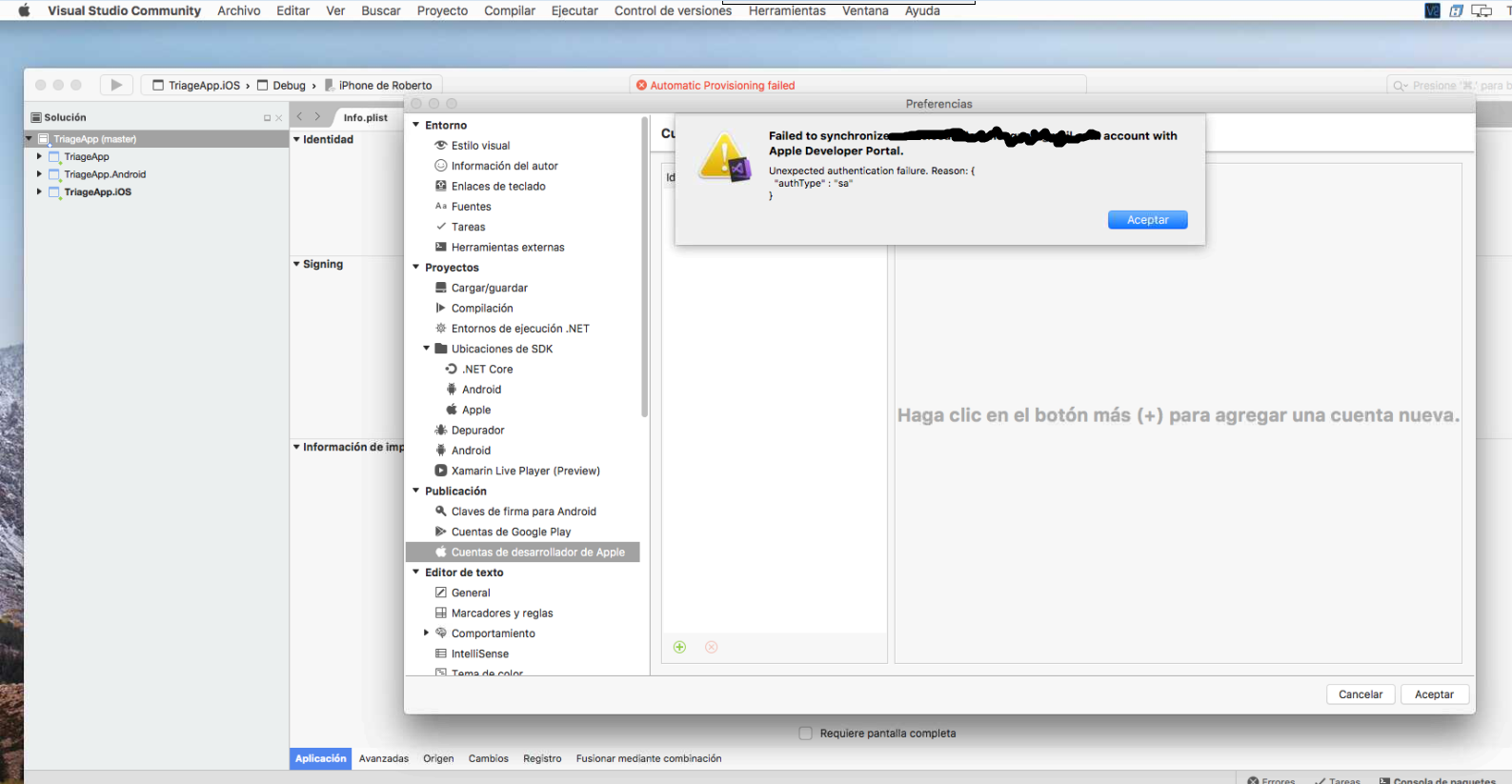Viewport: 1512px width, 784px height.
Task: Toggle Requiere pantalla completa checkbox
Action: point(805,734)
